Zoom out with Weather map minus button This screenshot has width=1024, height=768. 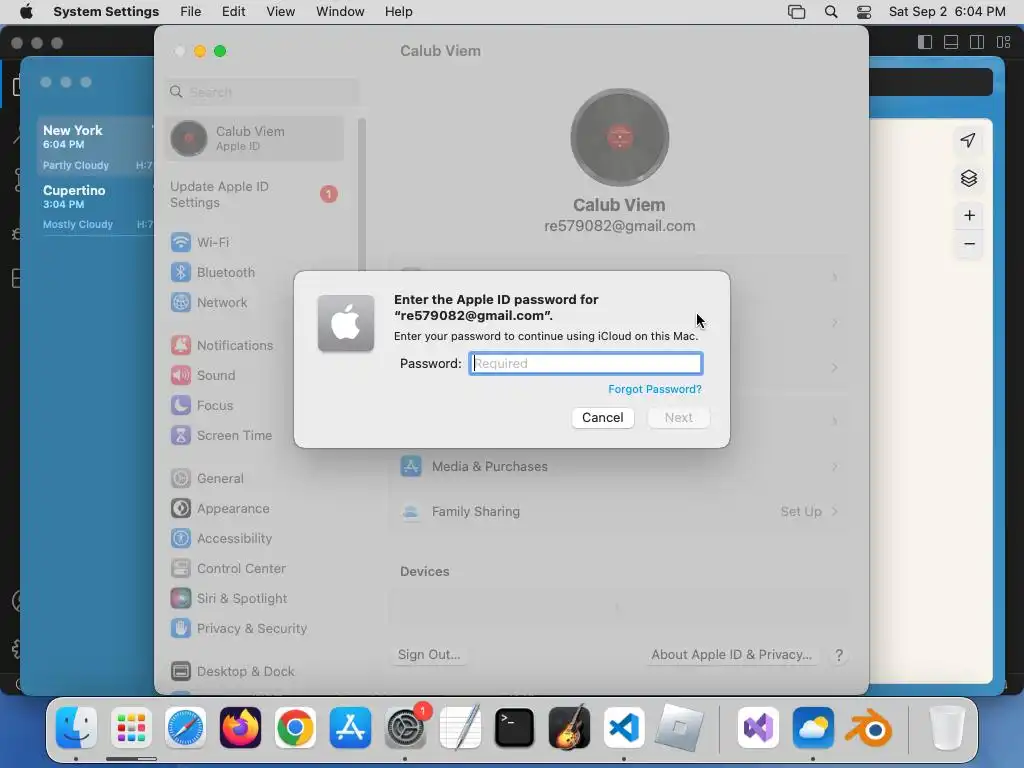tap(969, 244)
